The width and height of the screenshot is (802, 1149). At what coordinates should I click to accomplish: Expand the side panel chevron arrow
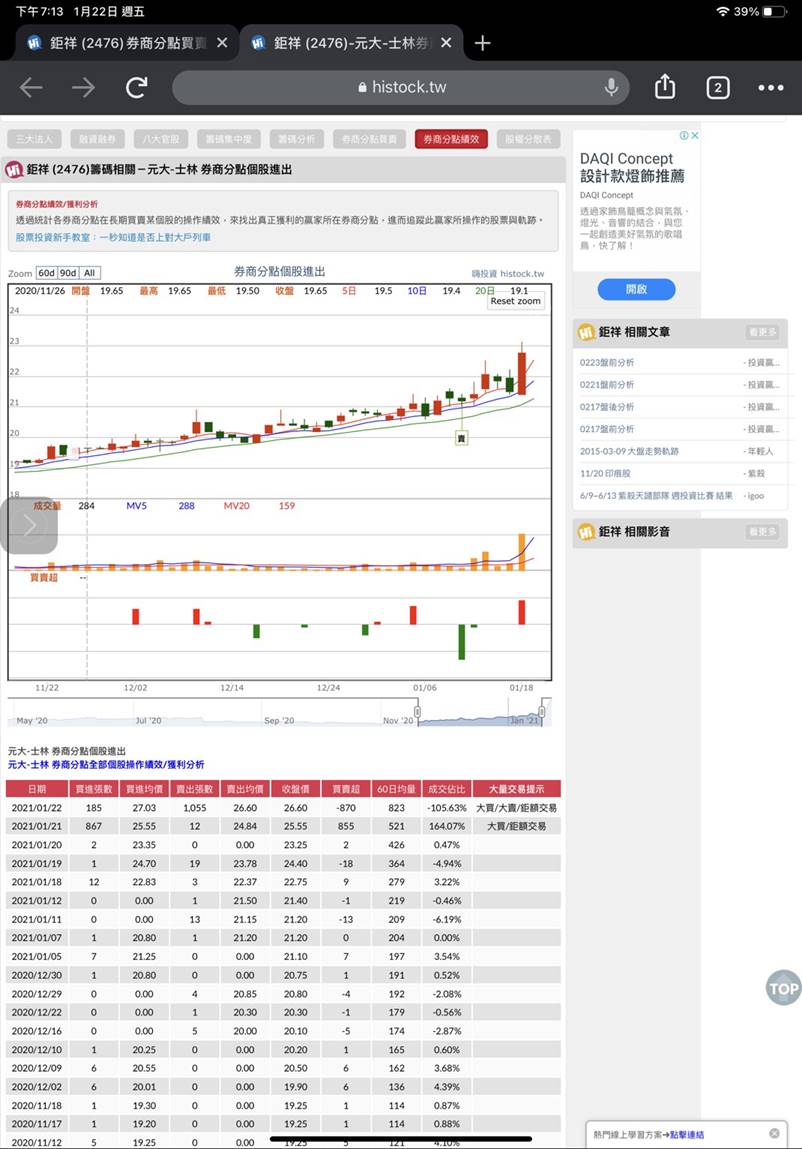coord(28,525)
